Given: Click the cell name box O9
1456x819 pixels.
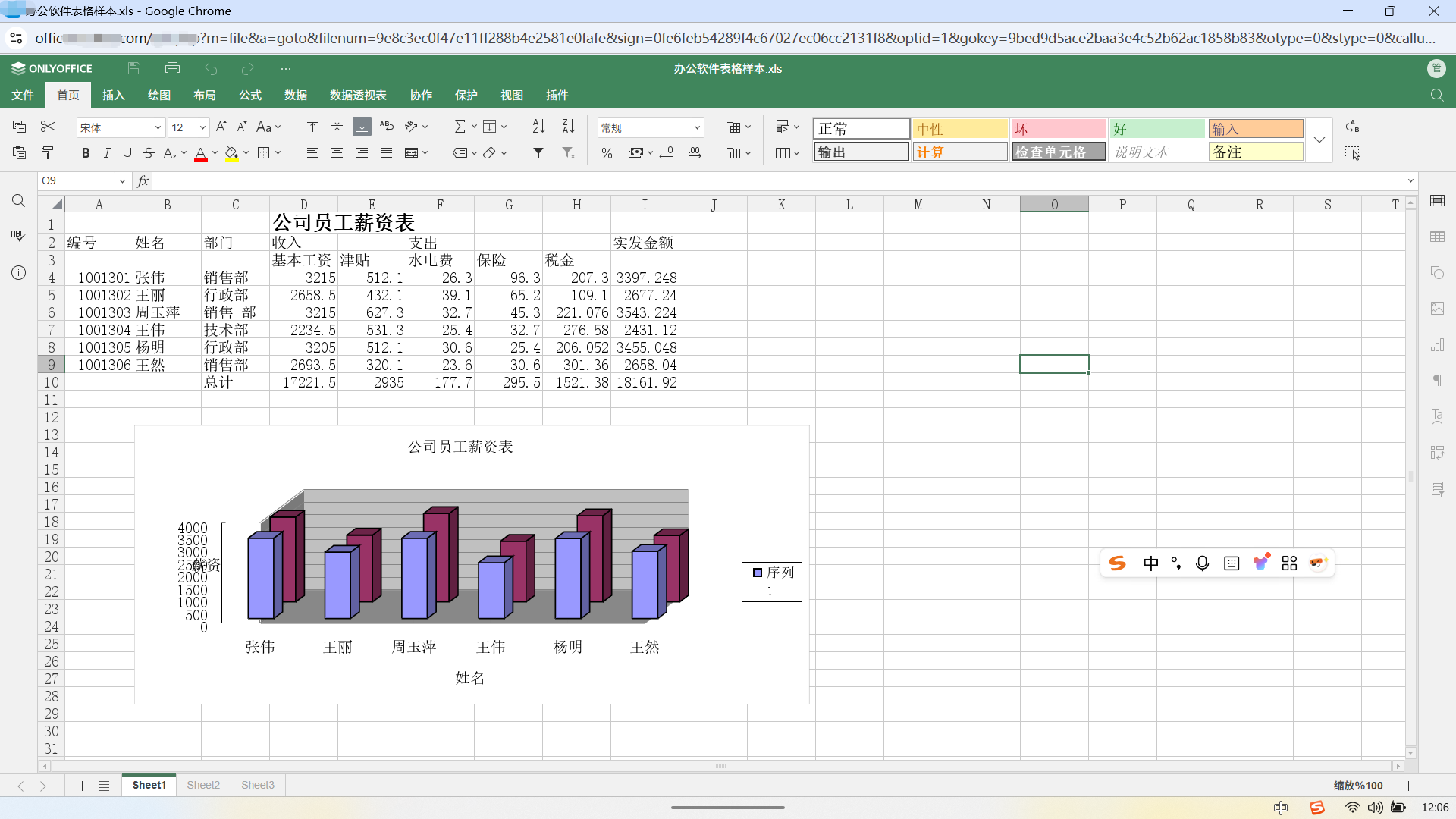Looking at the screenshot, I should tap(83, 180).
